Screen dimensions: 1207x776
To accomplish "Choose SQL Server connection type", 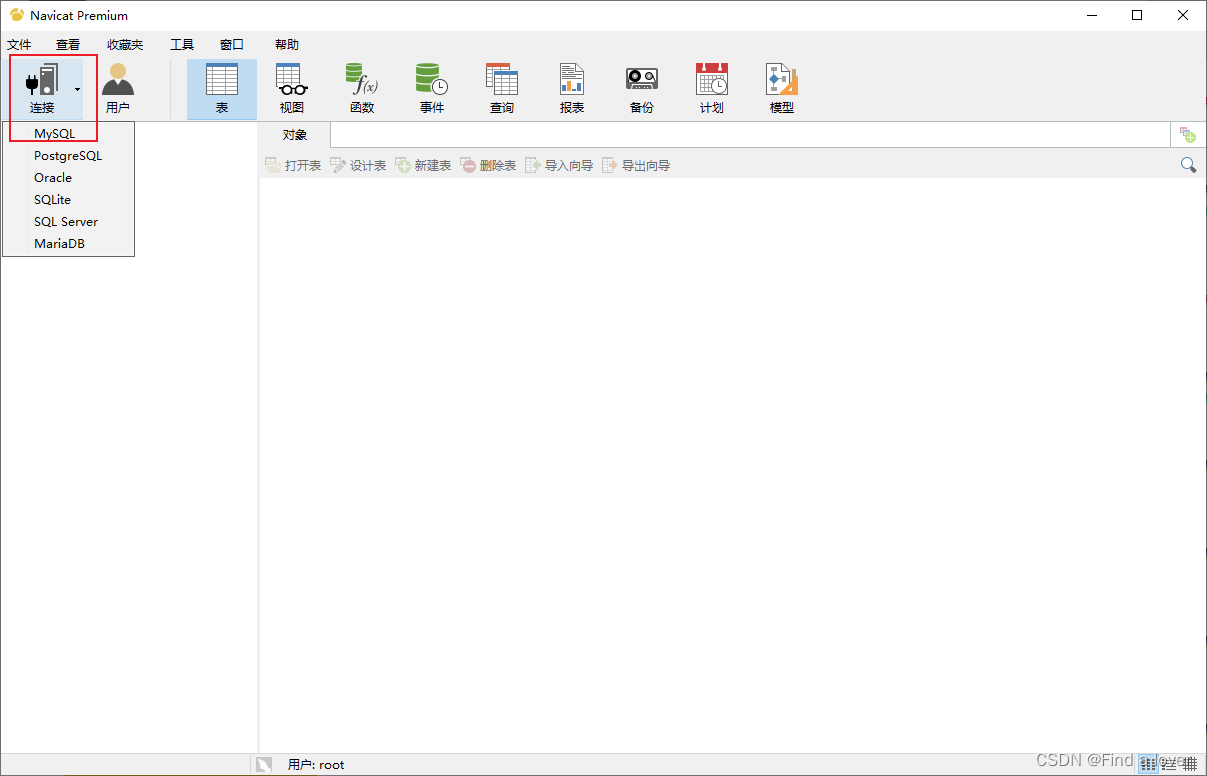I will click(68, 221).
